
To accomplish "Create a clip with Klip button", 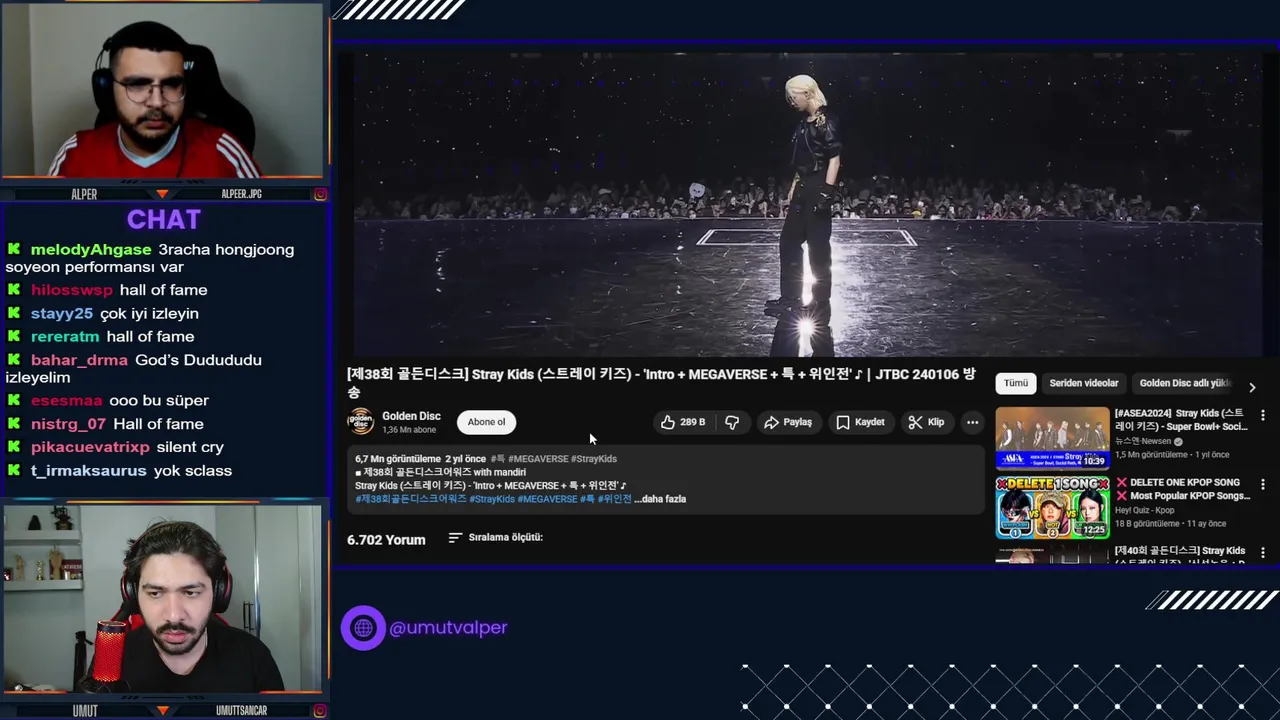I will click(x=926, y=422).
